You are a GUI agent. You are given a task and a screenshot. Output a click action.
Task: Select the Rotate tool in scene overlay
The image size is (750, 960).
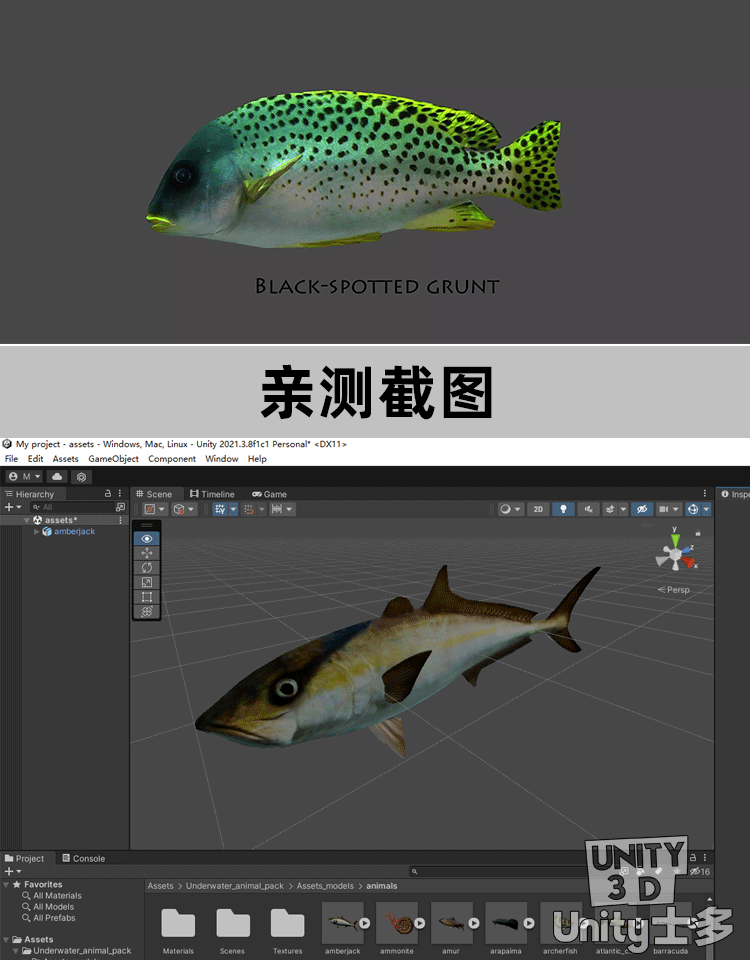[147, 567]
